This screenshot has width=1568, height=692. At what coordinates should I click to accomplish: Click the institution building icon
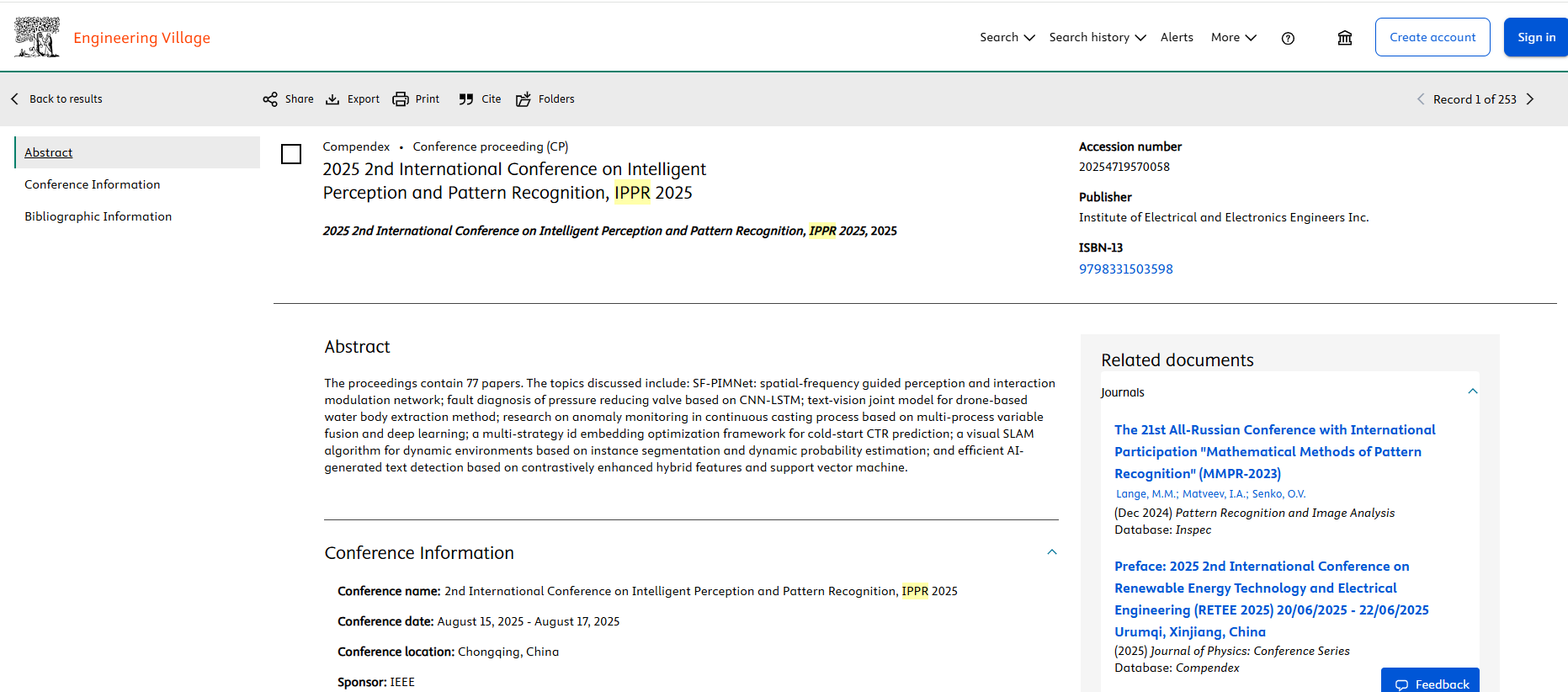click(x=1345, y=38)
